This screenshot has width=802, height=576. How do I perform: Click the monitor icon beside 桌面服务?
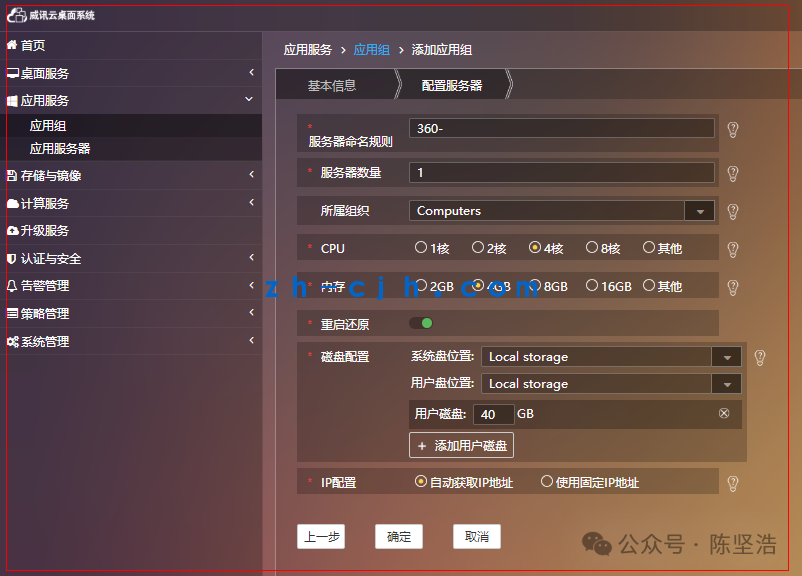[13, 73]
